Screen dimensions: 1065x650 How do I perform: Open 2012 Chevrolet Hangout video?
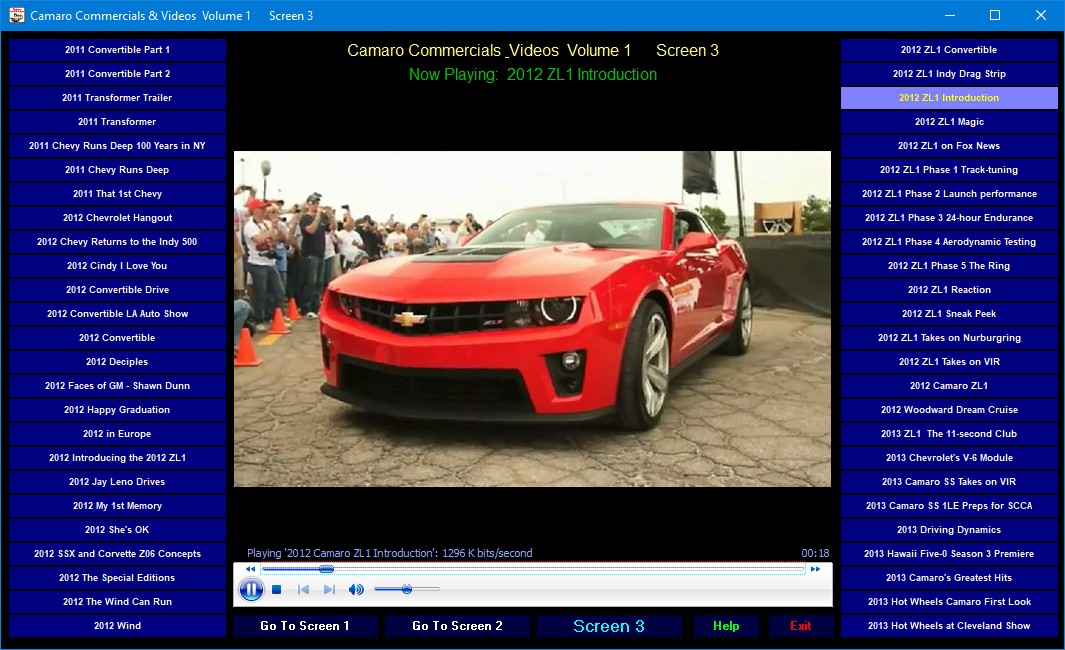[x=118, y=217]
